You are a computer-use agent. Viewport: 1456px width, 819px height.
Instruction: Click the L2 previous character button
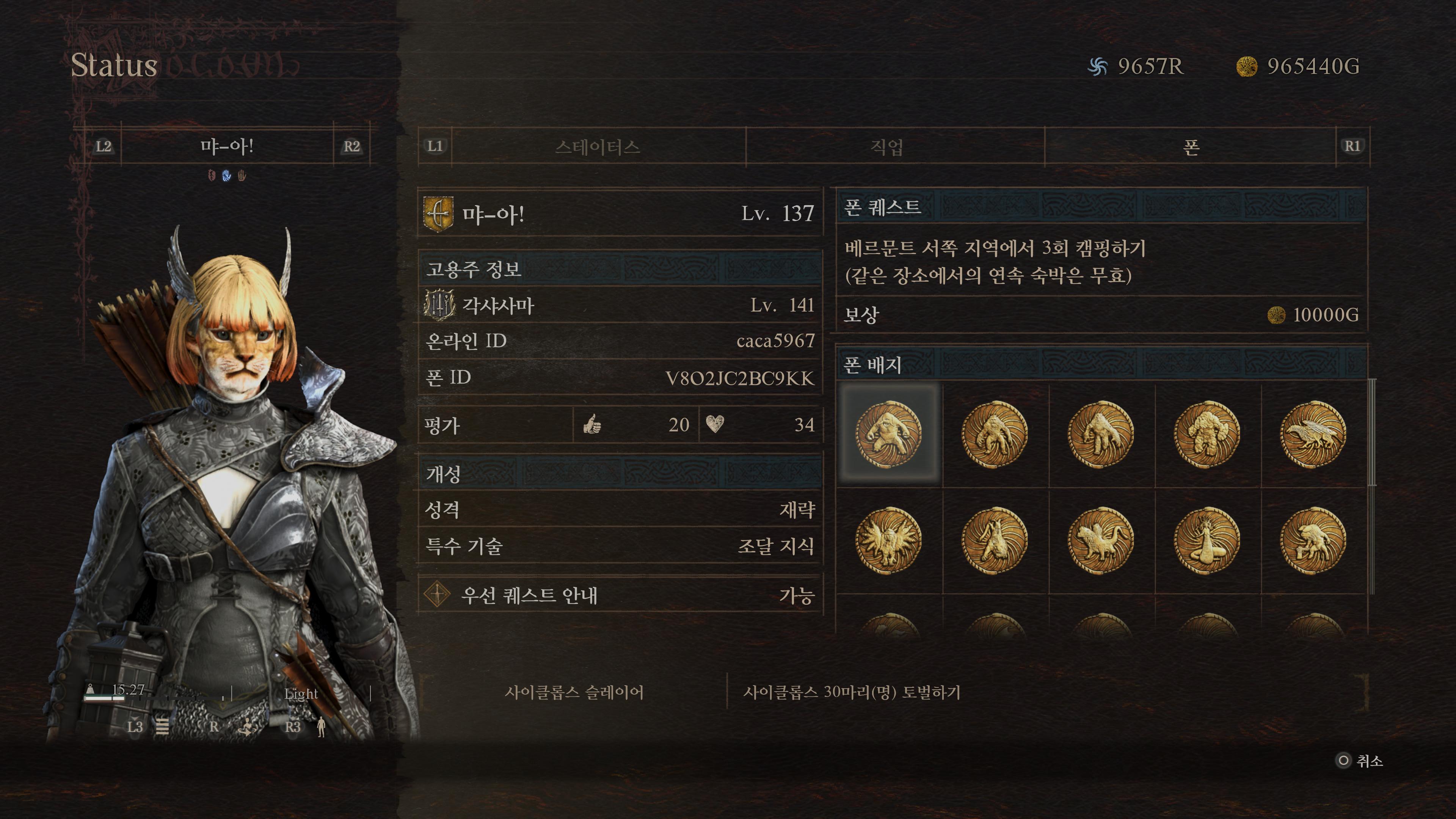pos(104,146)
